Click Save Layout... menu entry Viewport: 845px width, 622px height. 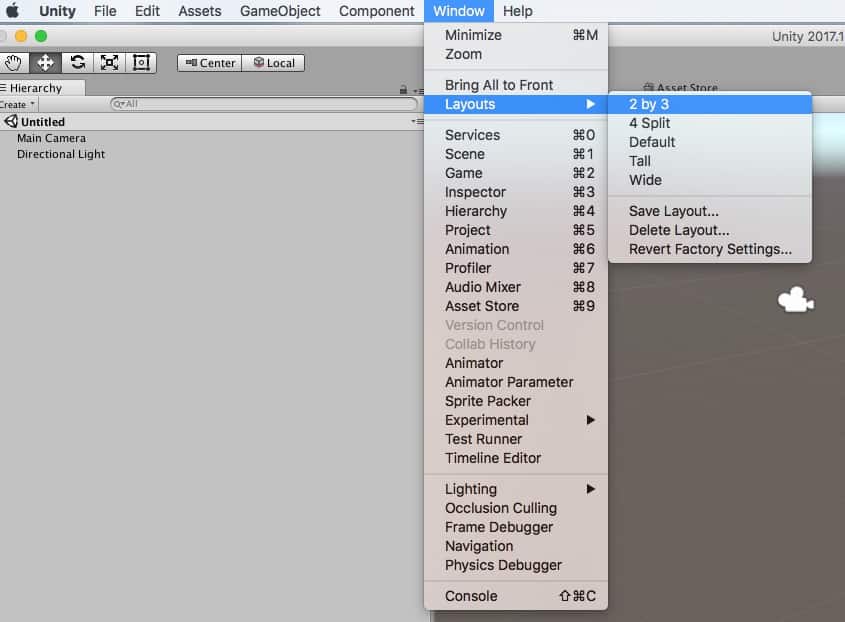710,211
